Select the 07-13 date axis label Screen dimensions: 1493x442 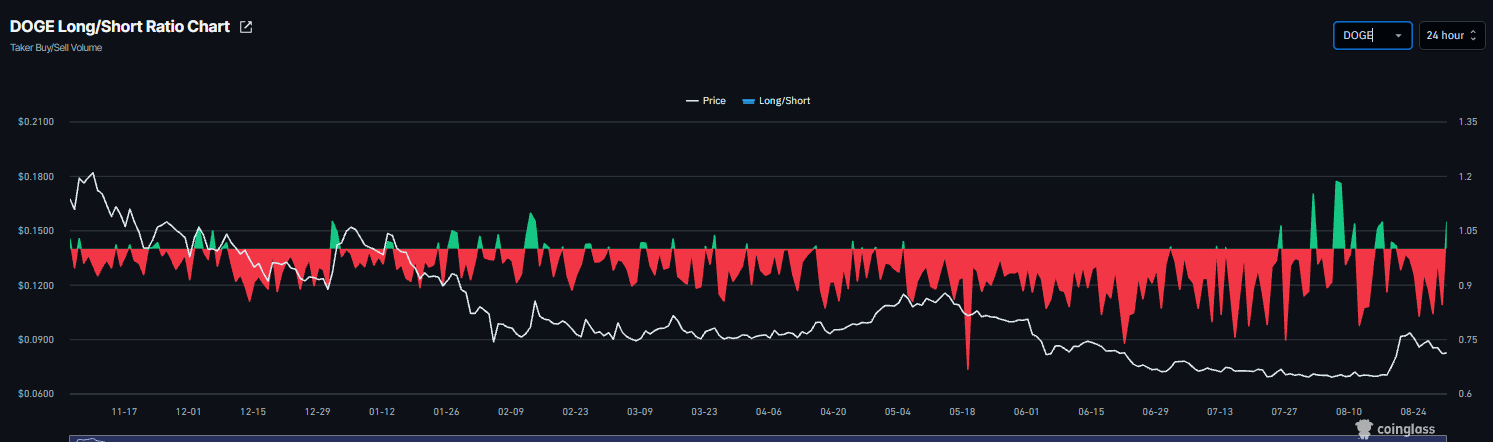1220,411
